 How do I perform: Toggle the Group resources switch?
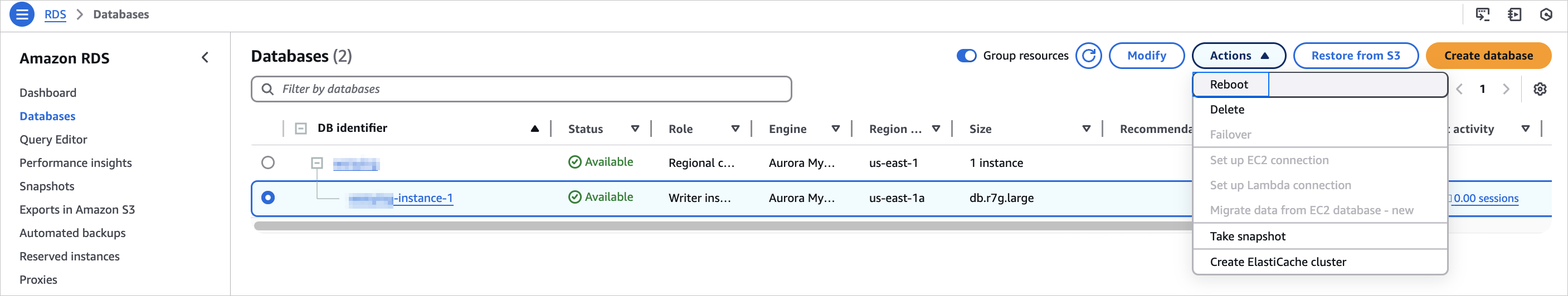point(966,56)
